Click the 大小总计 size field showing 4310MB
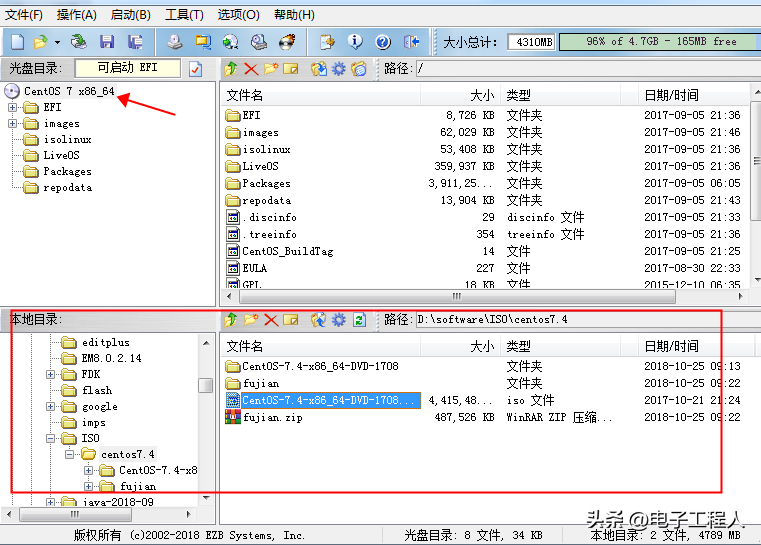The width and height of the screenshot is (761, 545). coord(531,42)
